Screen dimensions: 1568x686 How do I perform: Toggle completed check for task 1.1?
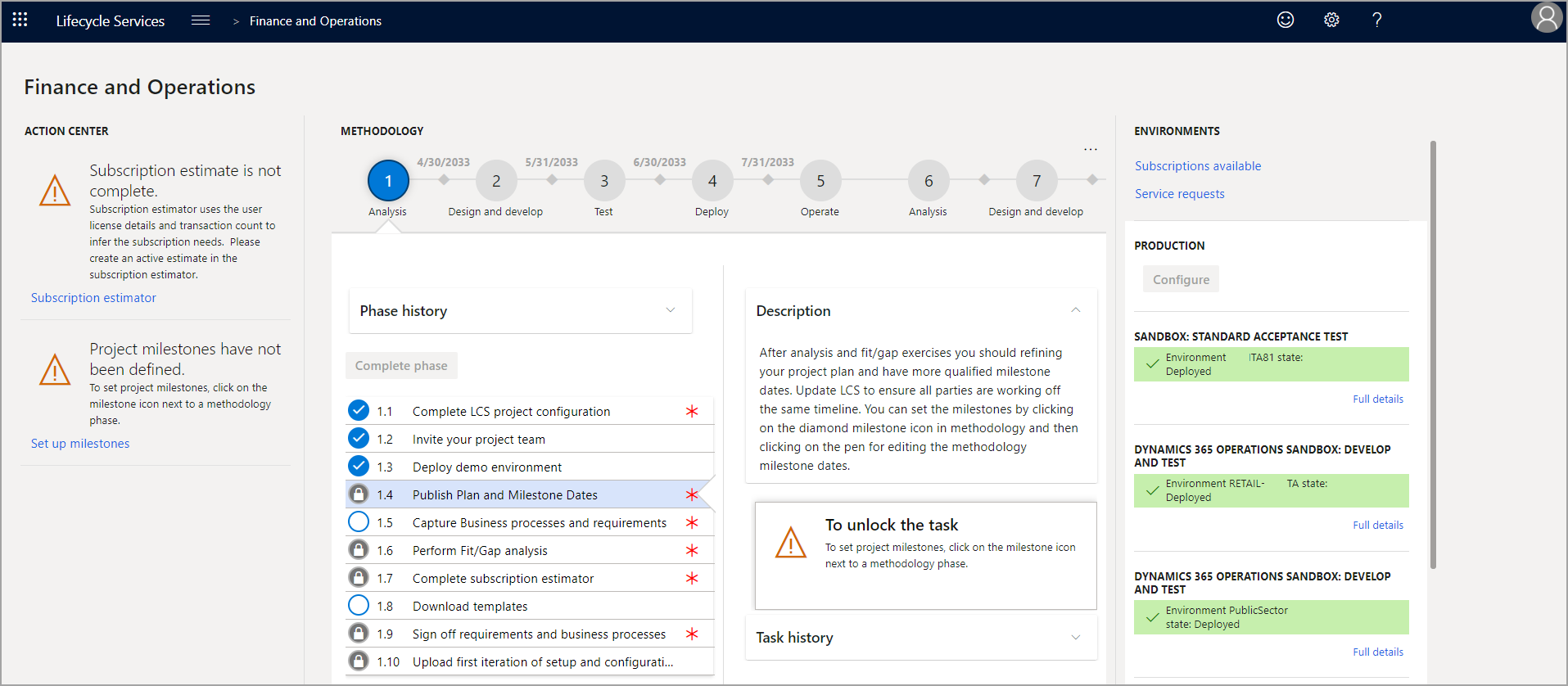click(359, 411)
